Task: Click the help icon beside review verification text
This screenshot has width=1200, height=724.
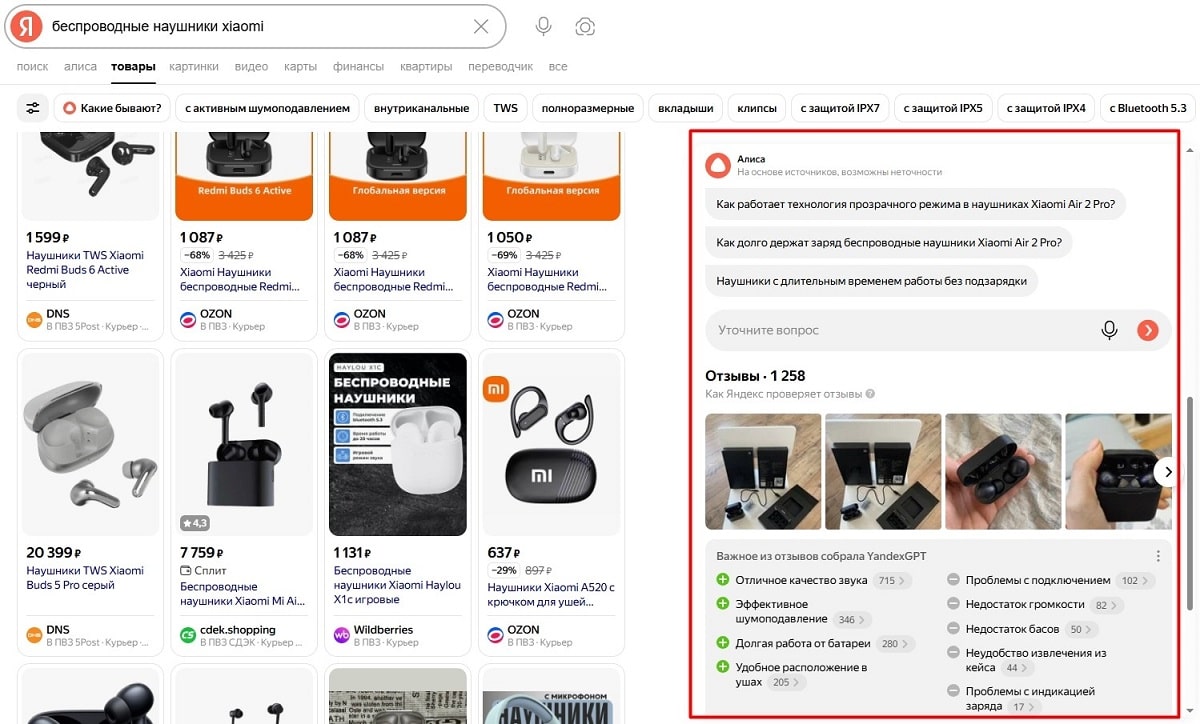Action: 870,394
